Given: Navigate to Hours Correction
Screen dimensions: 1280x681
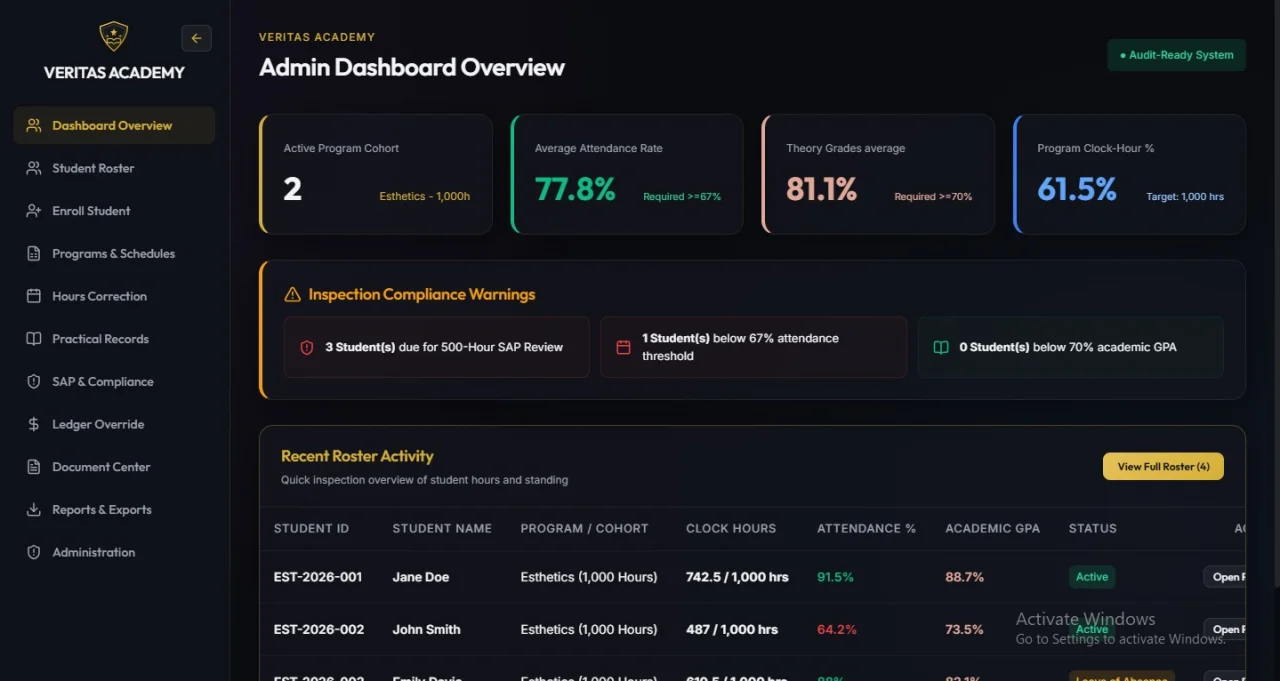Looking at the screenshot, I should [114, 296].
